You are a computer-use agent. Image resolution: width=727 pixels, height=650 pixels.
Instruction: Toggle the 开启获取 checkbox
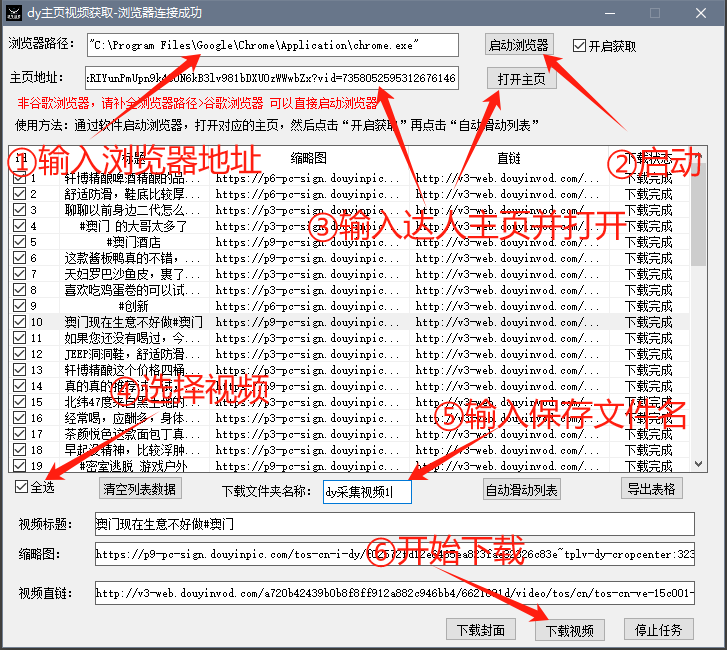pos(580,46)
